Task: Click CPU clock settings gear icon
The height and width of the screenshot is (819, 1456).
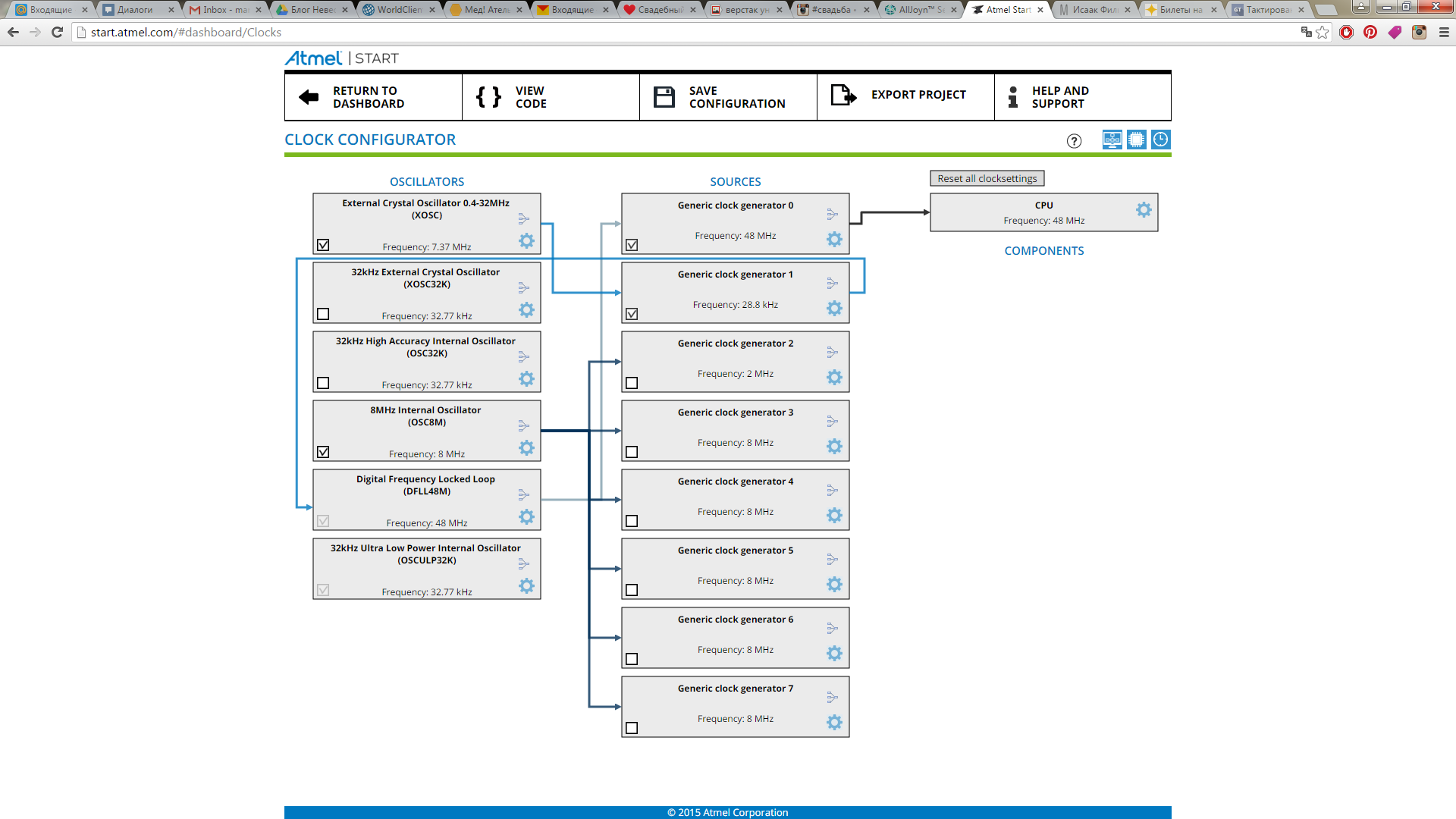Action: (1144, 210)
